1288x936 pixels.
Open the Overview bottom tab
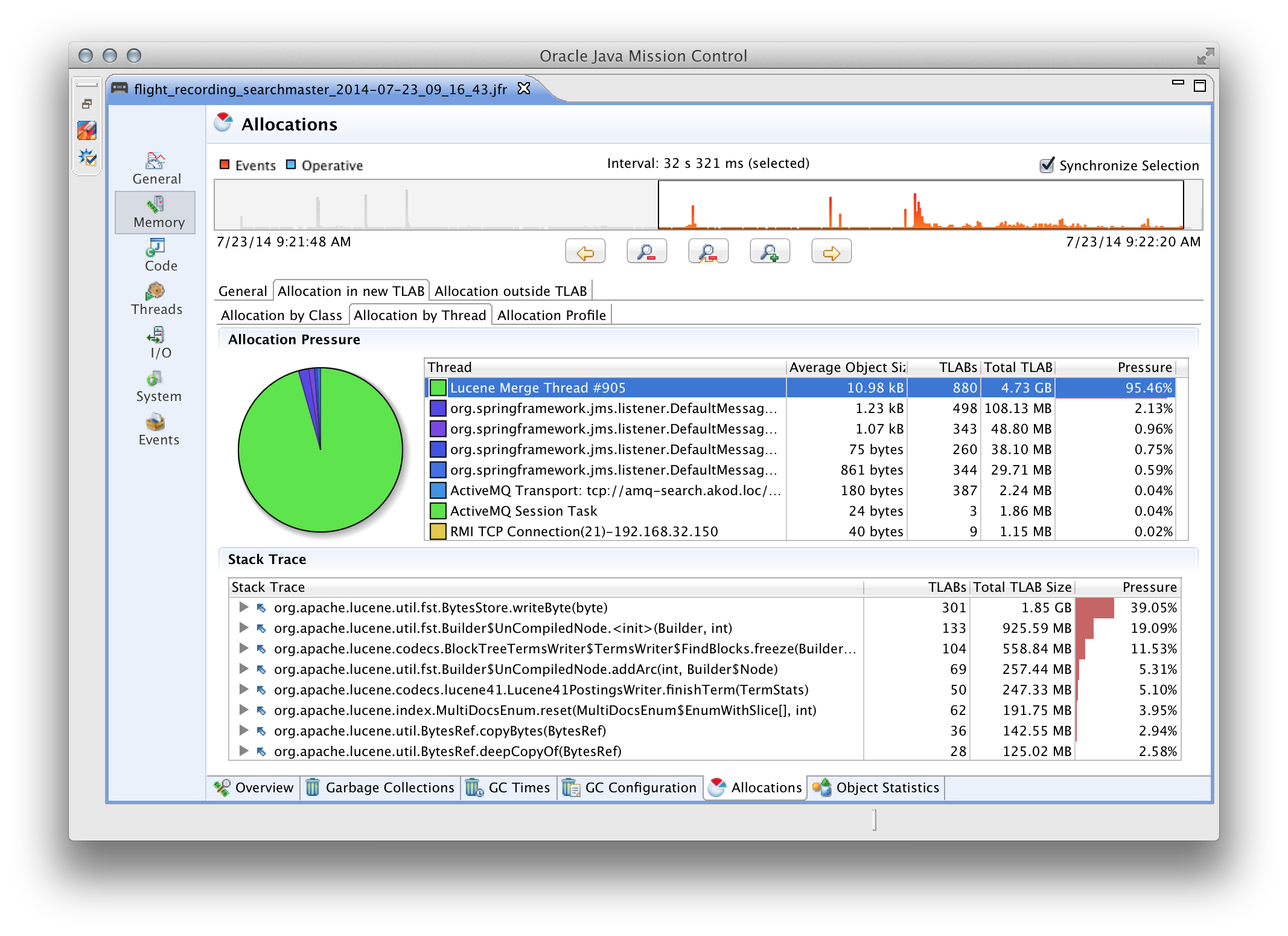(254, 787)
